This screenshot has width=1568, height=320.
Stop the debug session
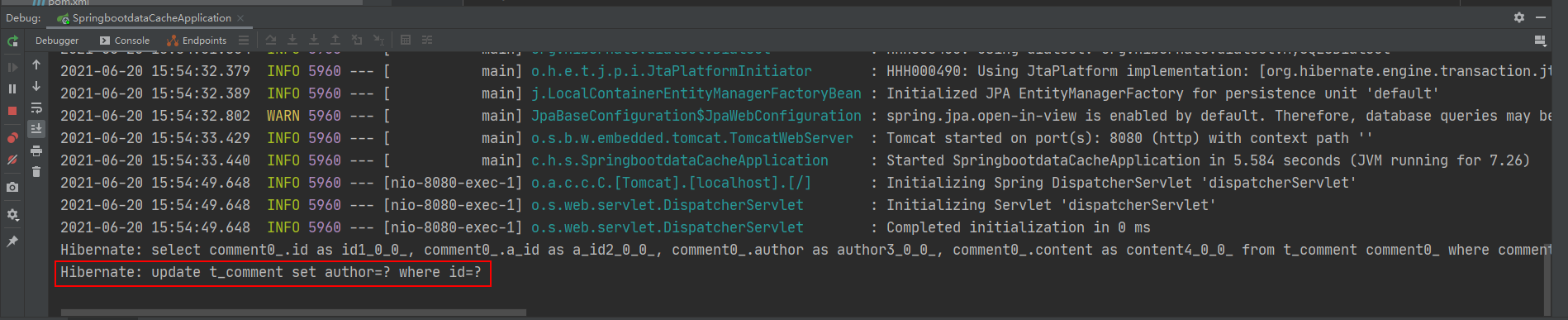tap(12, 111)
